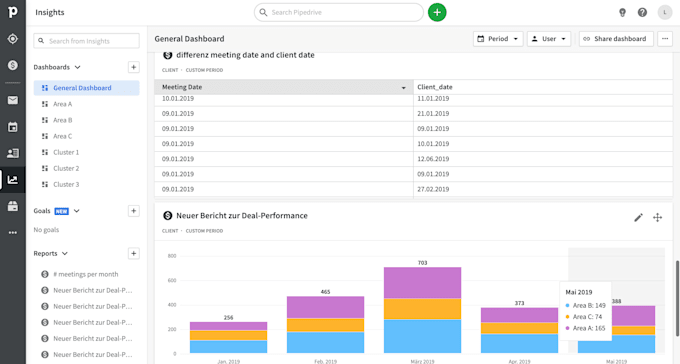The height and width of the screenshot is (364, 680).
Task: Click the dashboard vertical scrollbar
Action: 677,298
